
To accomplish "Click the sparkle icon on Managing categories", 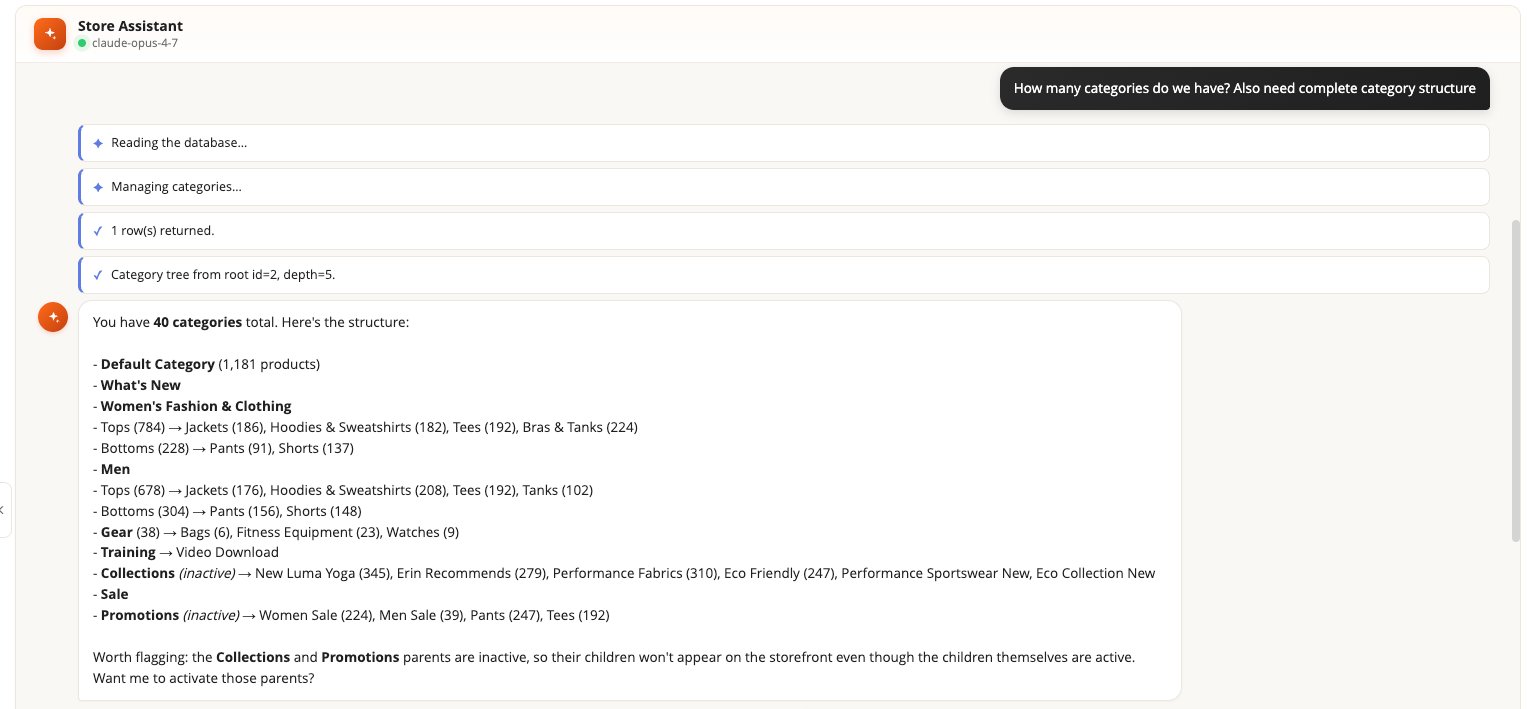I will 98,187.
